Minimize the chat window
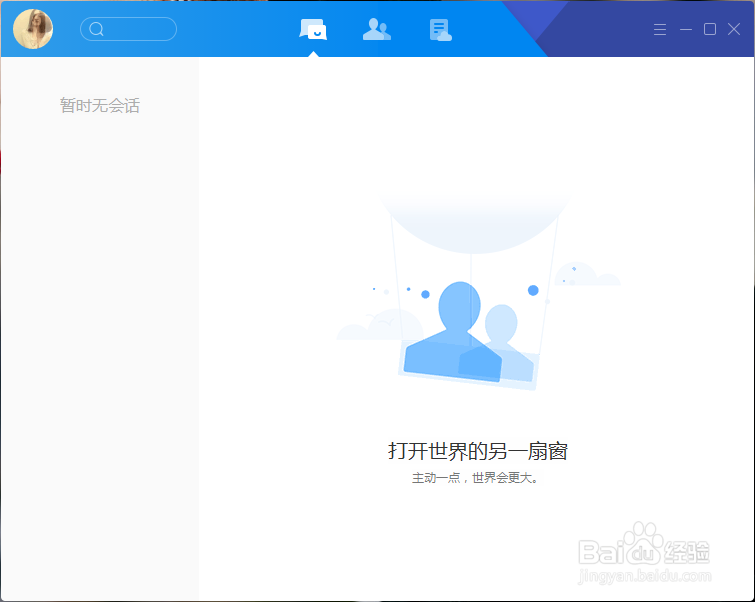This screenshot has height=602, width=755. tap(686, 29)
